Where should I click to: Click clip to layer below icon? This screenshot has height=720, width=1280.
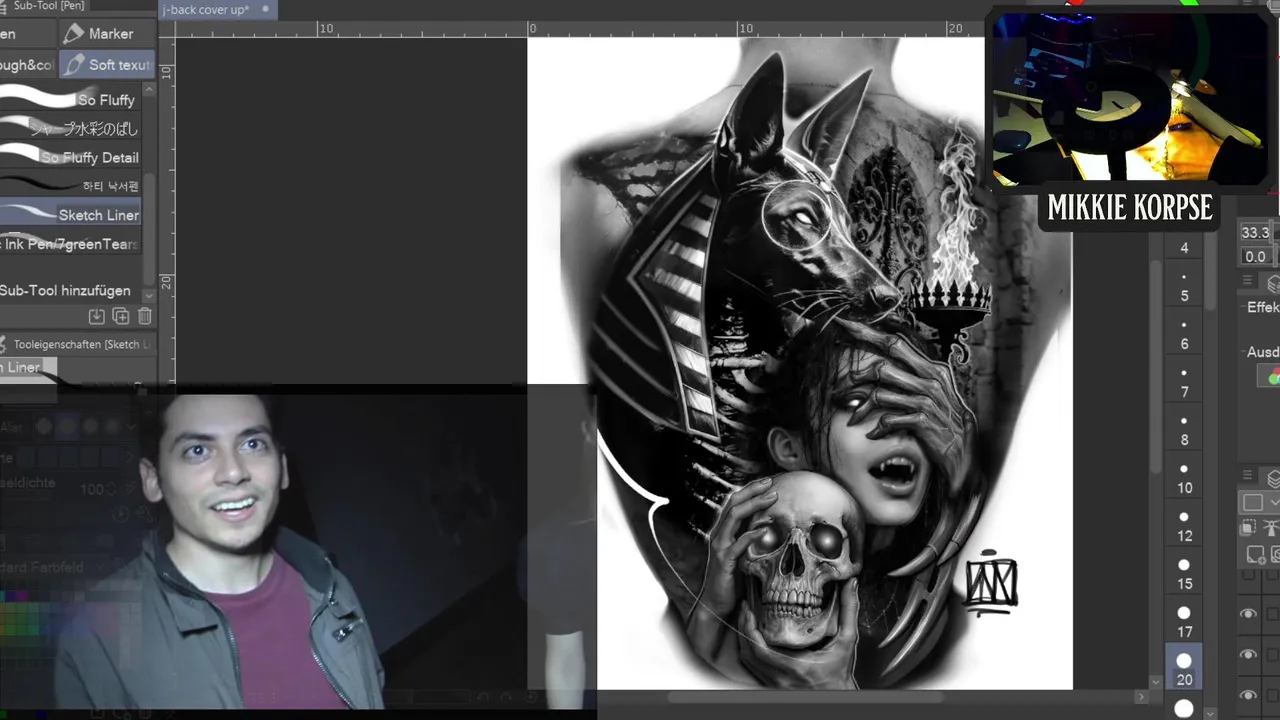pos(1249,527)
